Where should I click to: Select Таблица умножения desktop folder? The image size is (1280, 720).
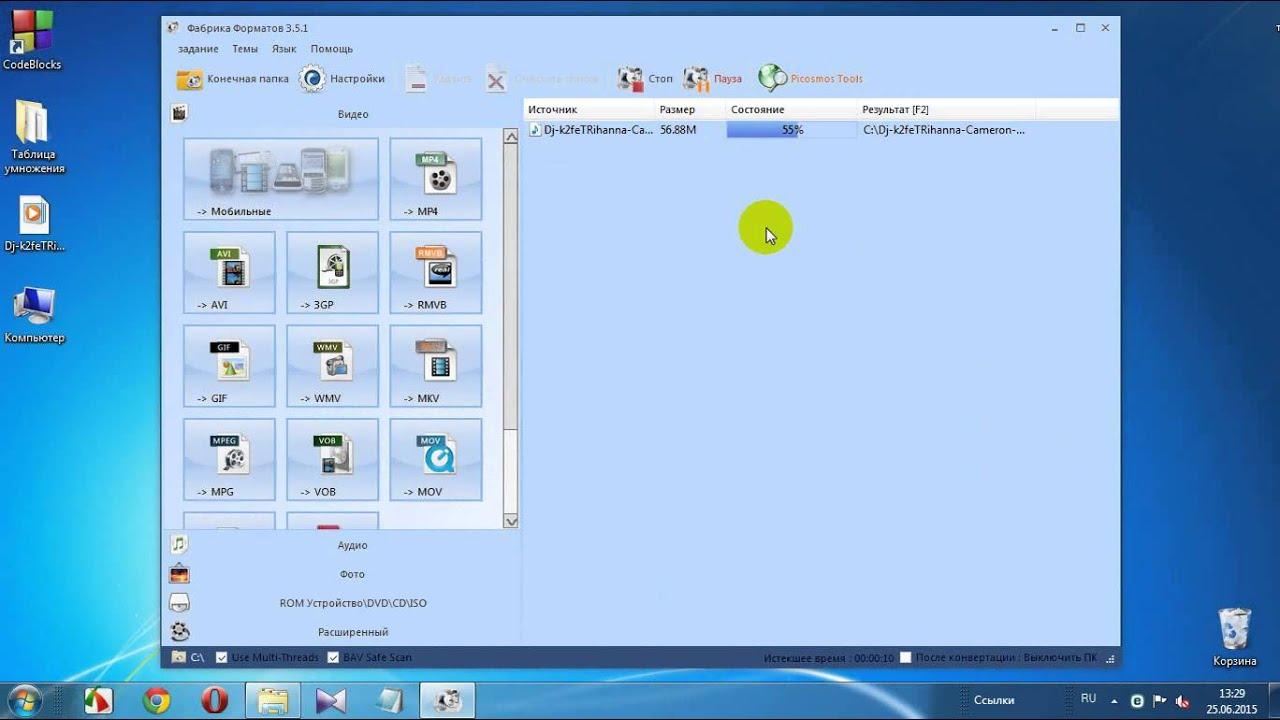click(x=34, y=137)
